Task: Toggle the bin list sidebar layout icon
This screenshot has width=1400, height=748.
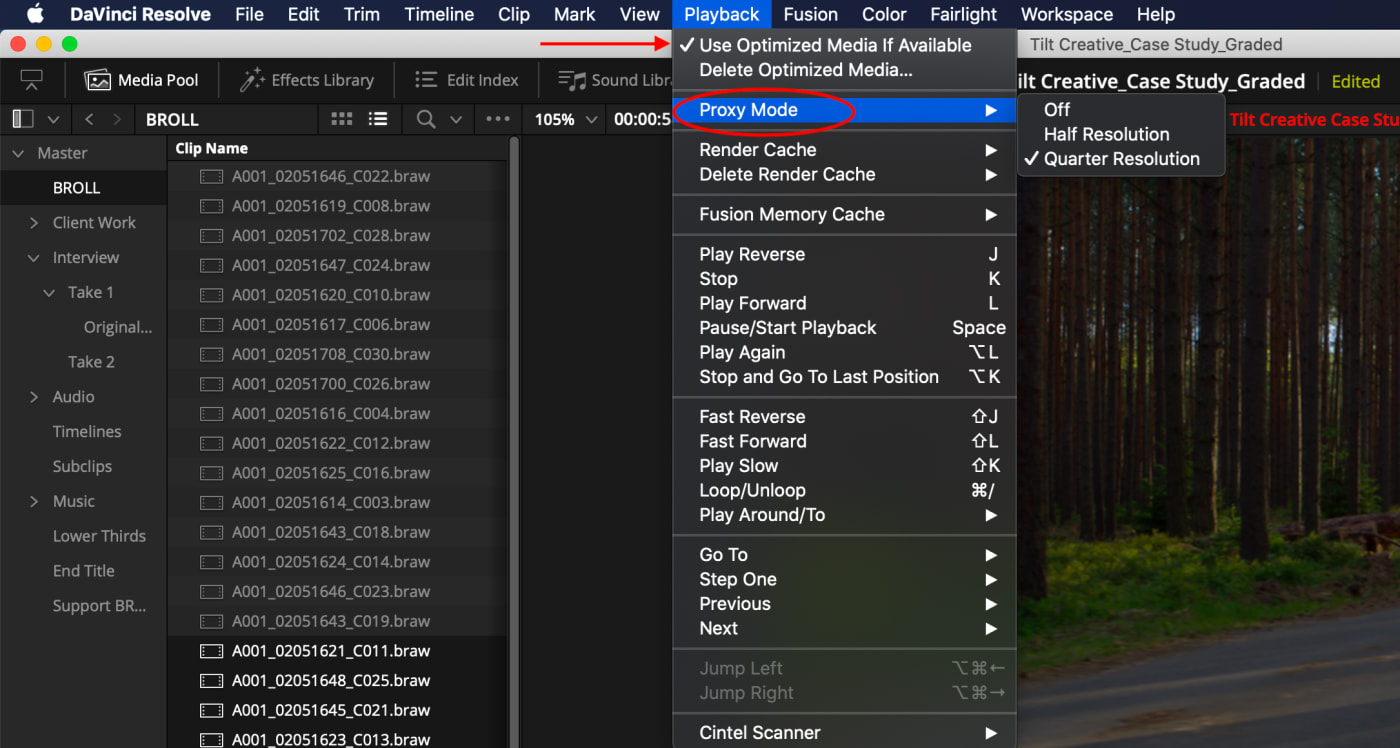Action: coord(22,119)
